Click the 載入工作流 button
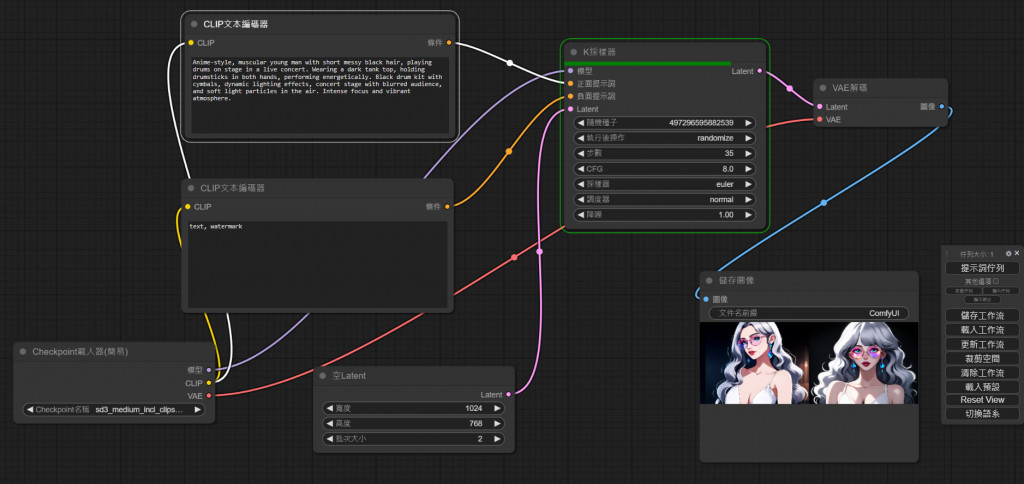 point(982,330)
